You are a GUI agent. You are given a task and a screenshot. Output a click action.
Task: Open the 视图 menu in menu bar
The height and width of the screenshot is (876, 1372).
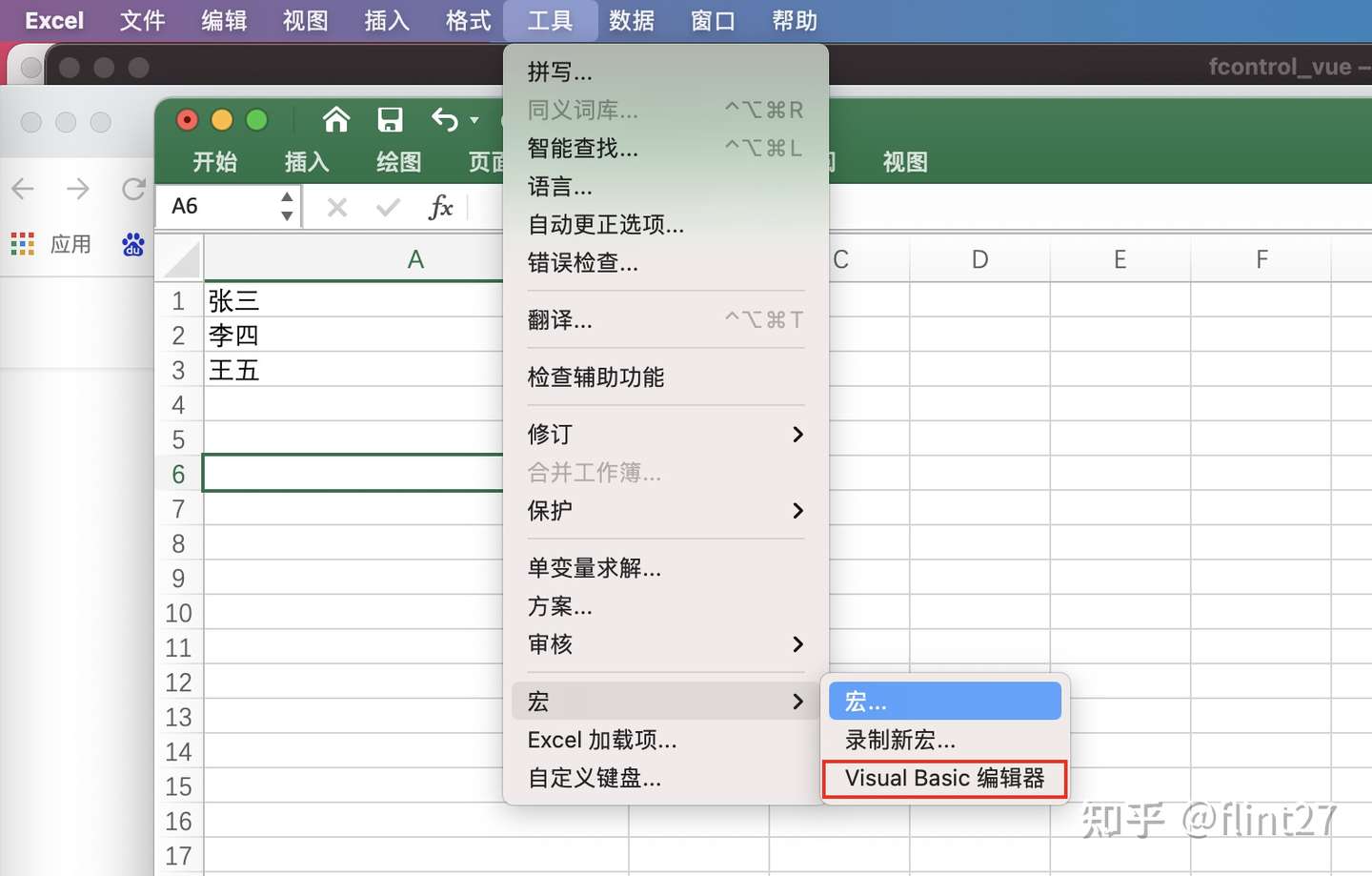click(x=306, y=21)
